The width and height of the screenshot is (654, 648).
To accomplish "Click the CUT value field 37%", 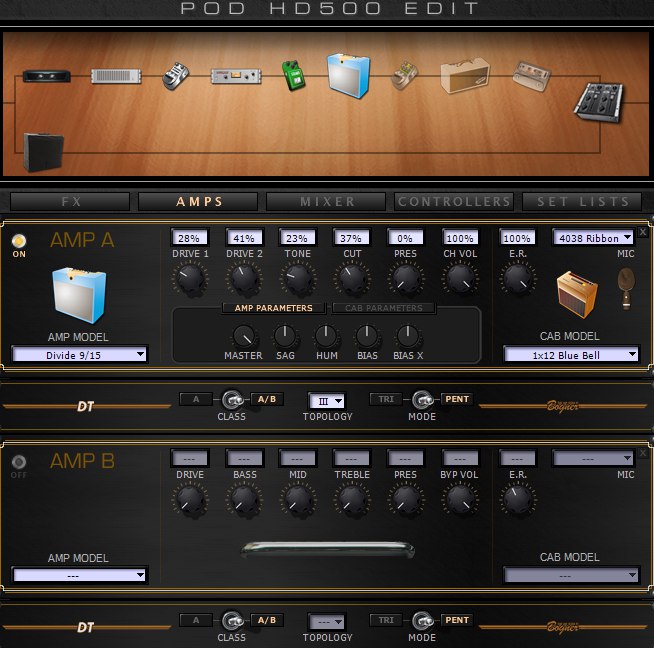I will click(x=352, y=238).
